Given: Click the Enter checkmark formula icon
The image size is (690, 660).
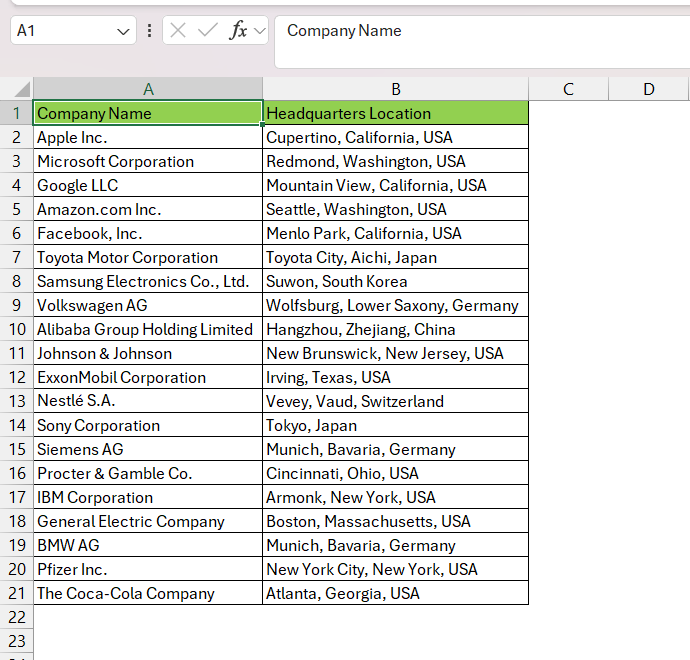Looking at the screenshot, I should point(207,30).
